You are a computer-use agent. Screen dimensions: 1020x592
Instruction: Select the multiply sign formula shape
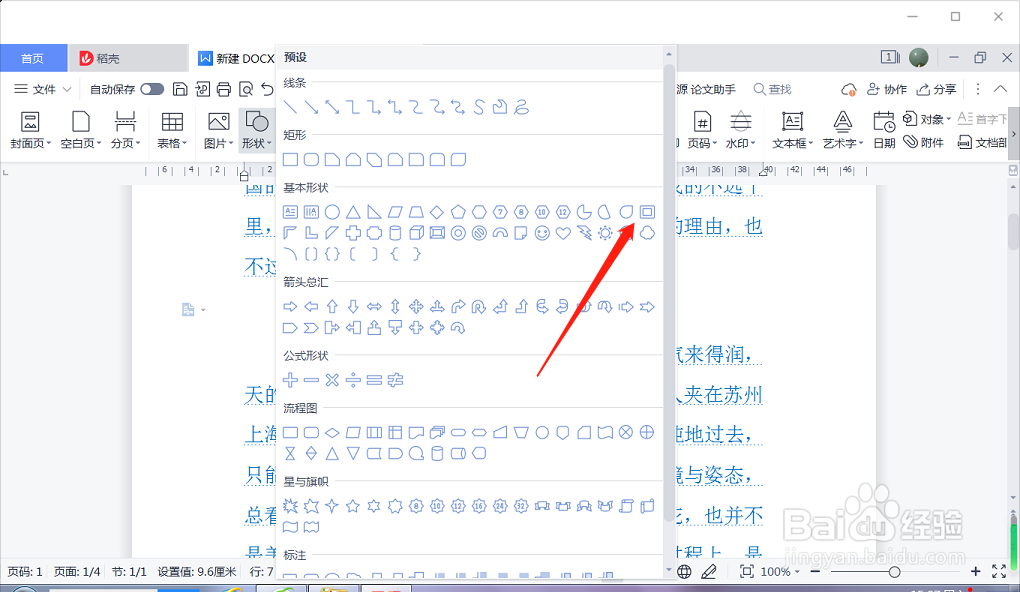[x=332, y=380]
